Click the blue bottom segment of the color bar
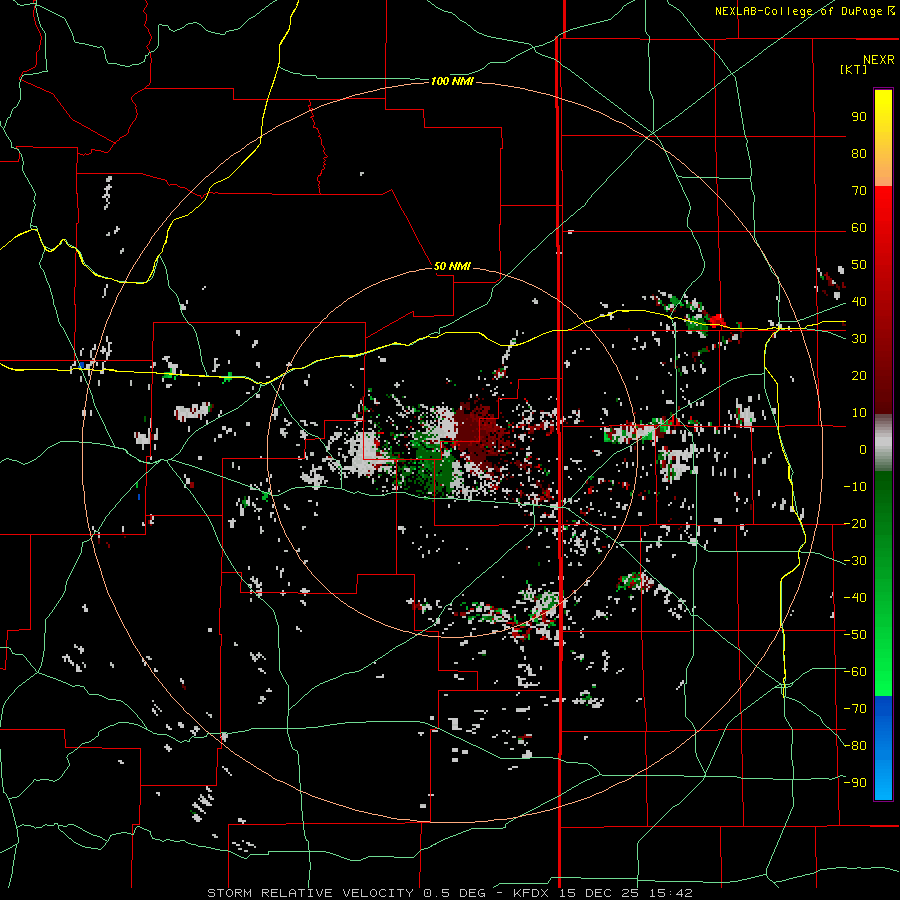This screenshot has height=900, width=900. (x=883, y=748)
